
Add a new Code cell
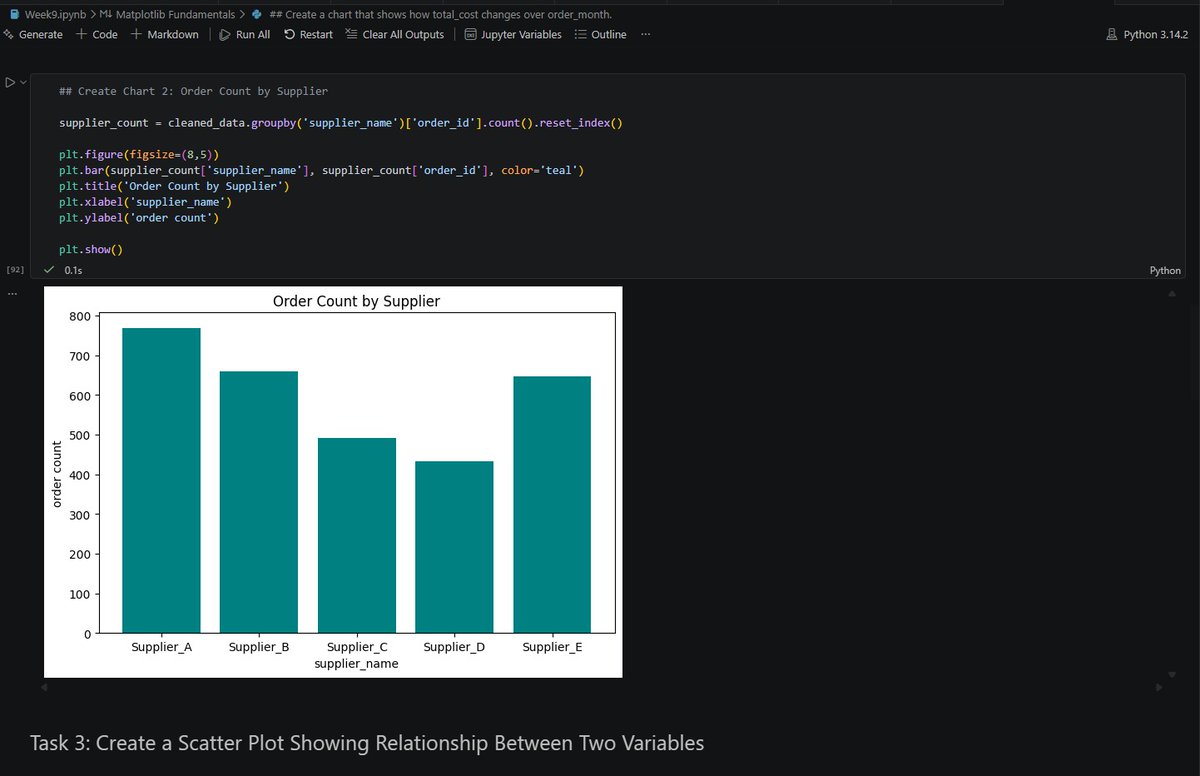(x=97, y=34)
